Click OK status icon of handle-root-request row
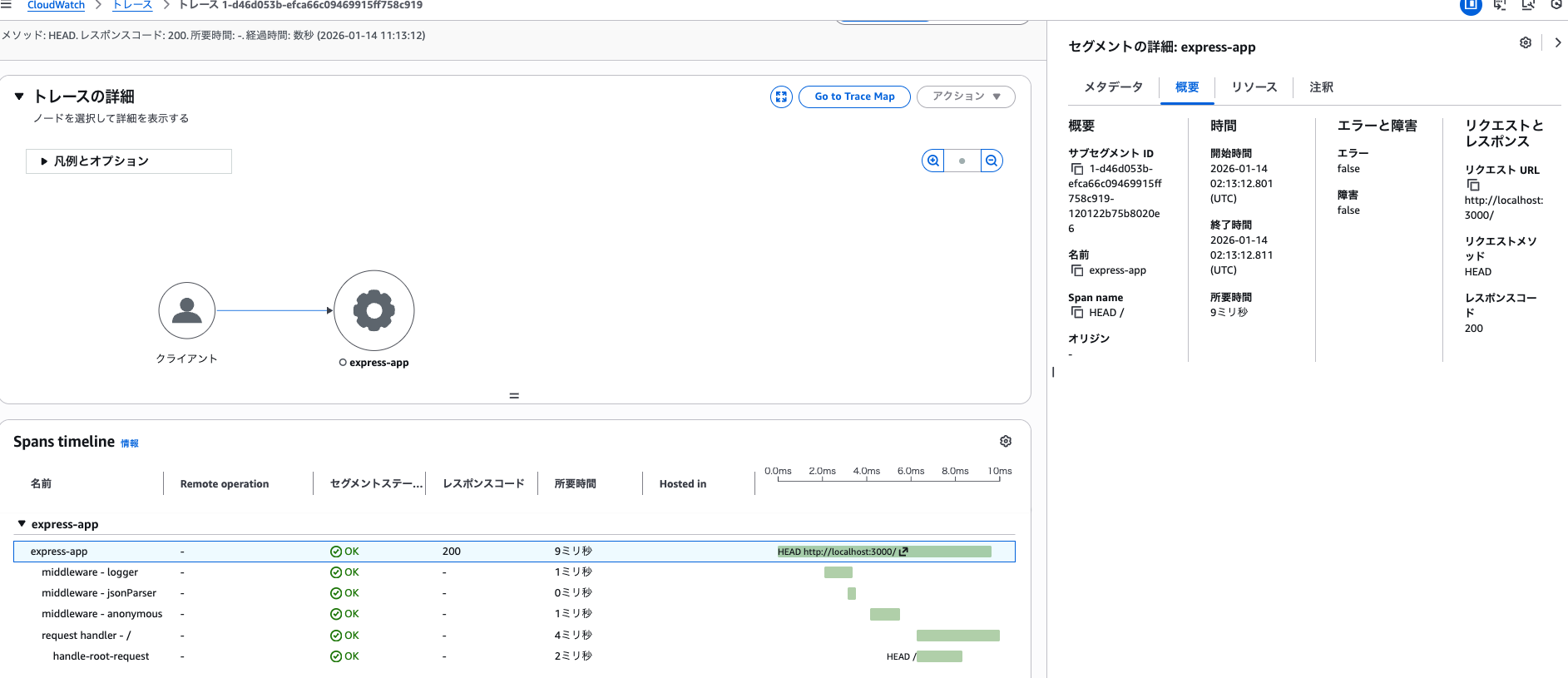This screenshot has height=678, width=1568. [x=336, y=656]
